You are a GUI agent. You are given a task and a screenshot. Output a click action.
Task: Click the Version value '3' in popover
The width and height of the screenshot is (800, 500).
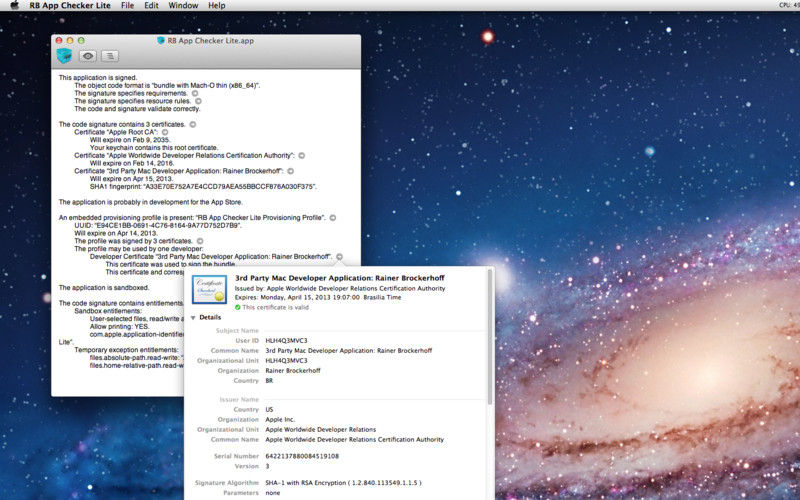[267, 466]
